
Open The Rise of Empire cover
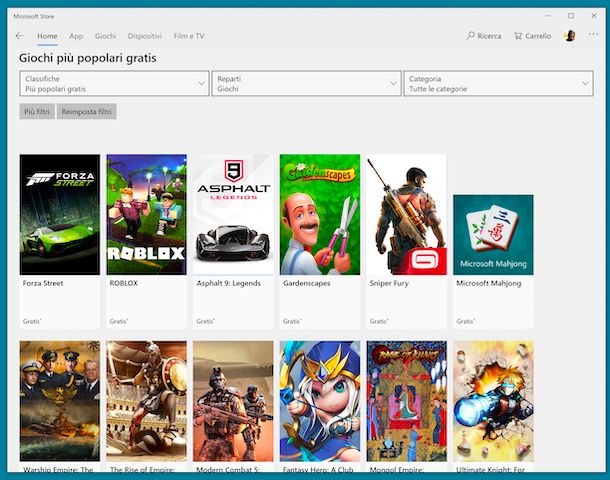point(146,401)
